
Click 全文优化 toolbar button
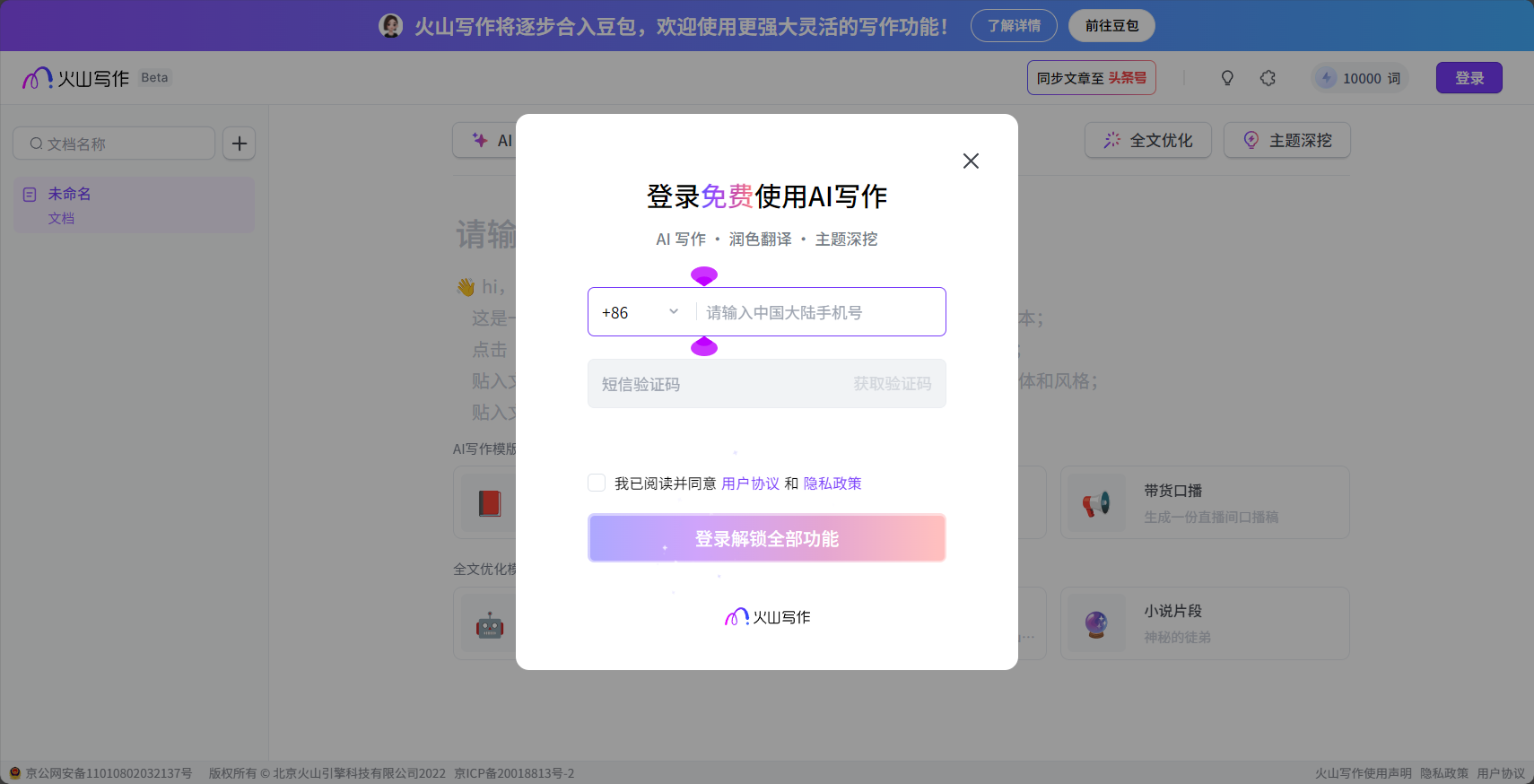(x=1148, y=141)
